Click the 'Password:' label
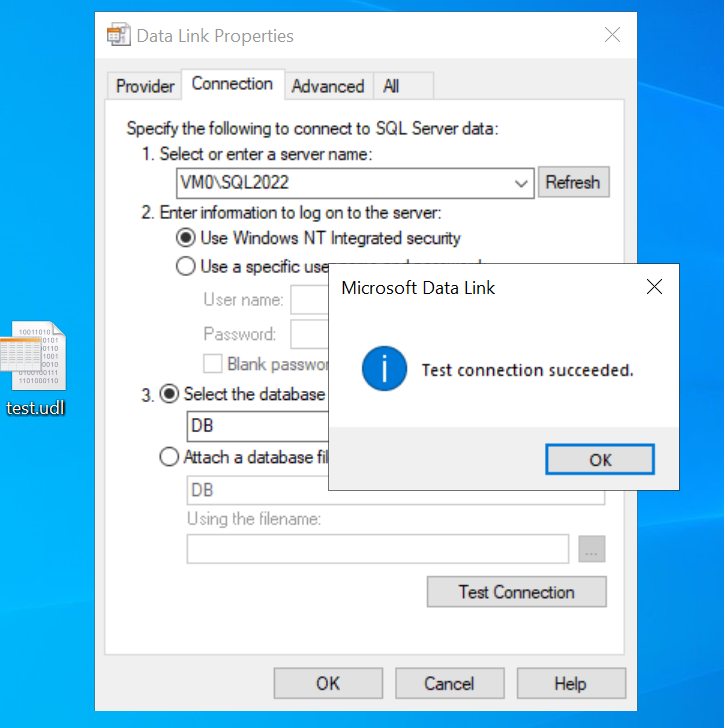The height and width of the screenshot is (728, 724). [240, 334]
